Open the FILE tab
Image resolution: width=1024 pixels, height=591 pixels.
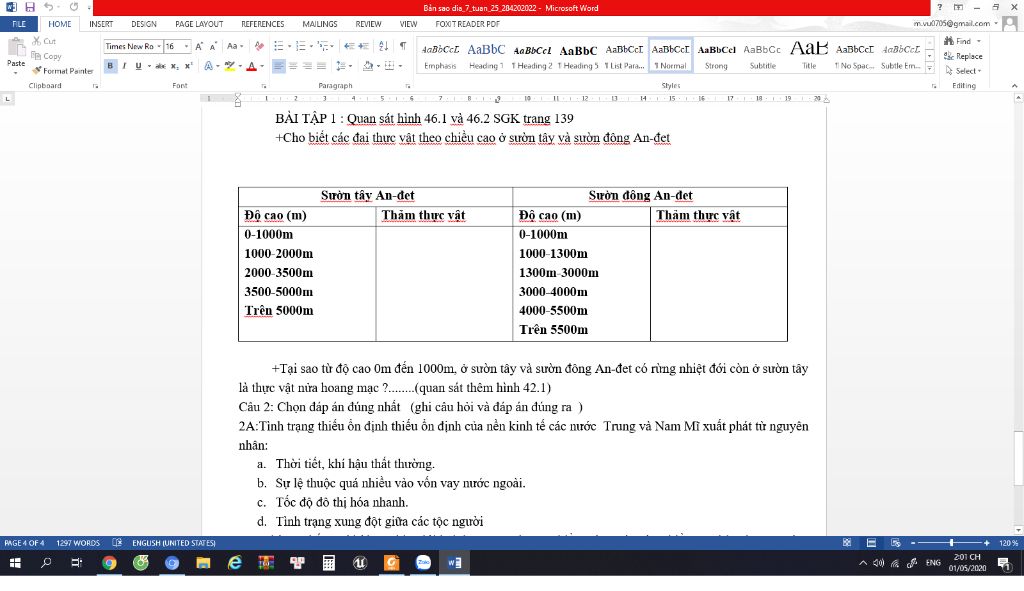pyautogui.click(x=19, y=24)
